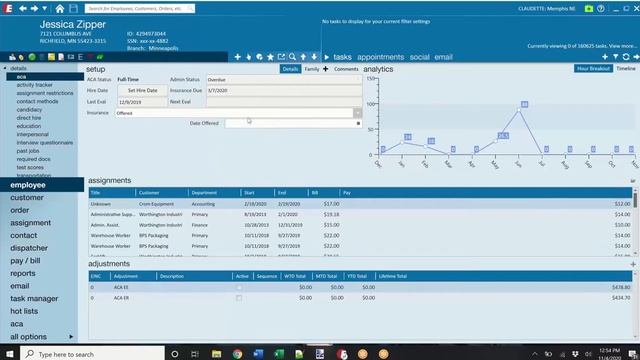Select the Comments button in setup
Screen dimensions: 640x360
(x=346, y=69)
